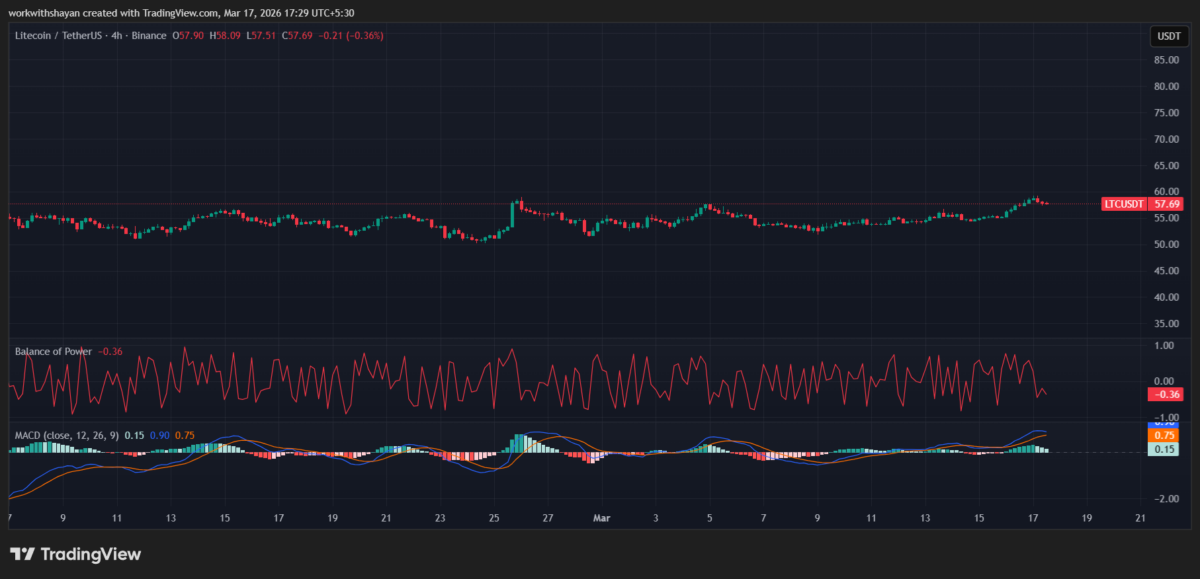Screen dimensions: 1200x579
Task: Click the 60.00 level on price scale
Action: [1164, 191]
